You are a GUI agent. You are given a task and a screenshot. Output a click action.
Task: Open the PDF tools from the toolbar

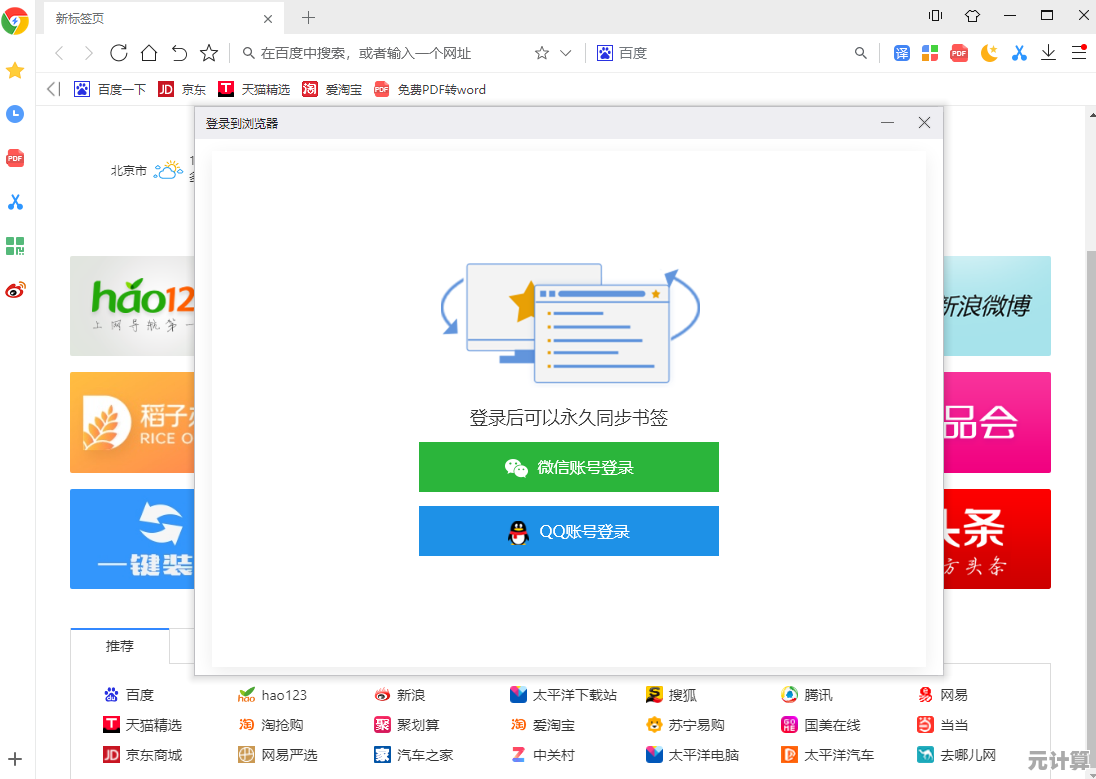[959, 53]
